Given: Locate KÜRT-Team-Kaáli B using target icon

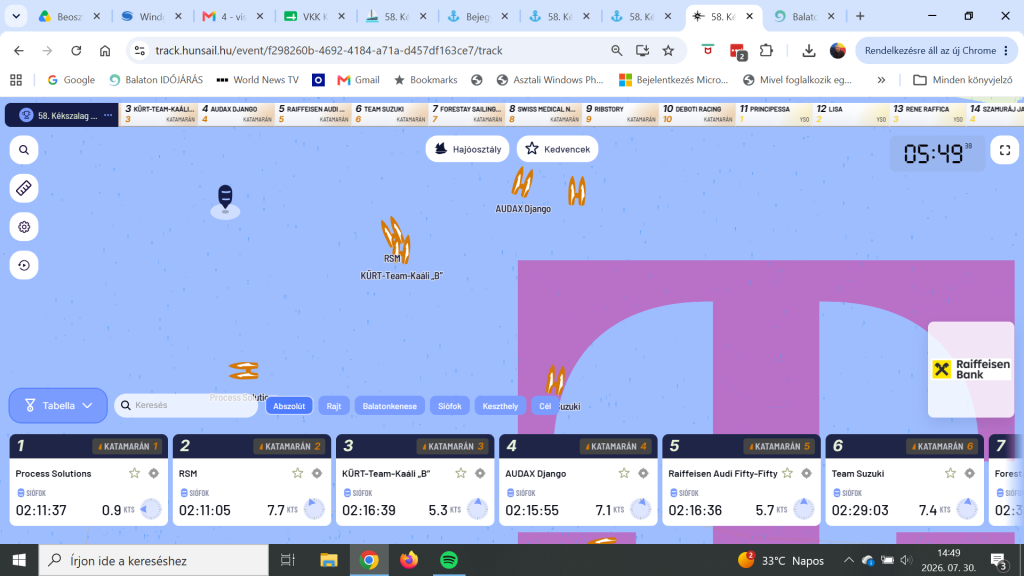Looking at the screenshot, I should pos(480,473).
